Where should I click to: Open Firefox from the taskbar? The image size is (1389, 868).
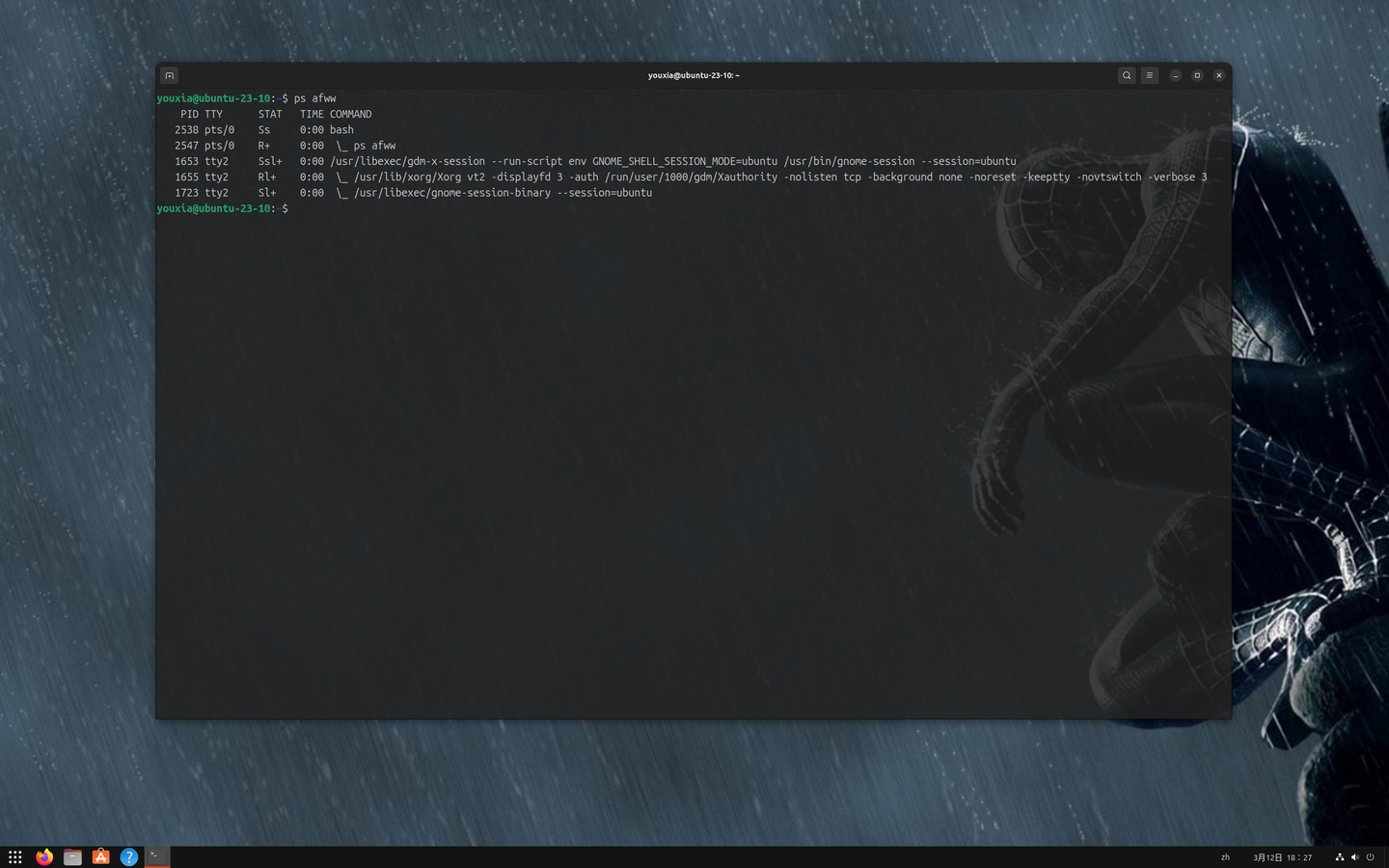pyautogui.click(x=43, y=856)
